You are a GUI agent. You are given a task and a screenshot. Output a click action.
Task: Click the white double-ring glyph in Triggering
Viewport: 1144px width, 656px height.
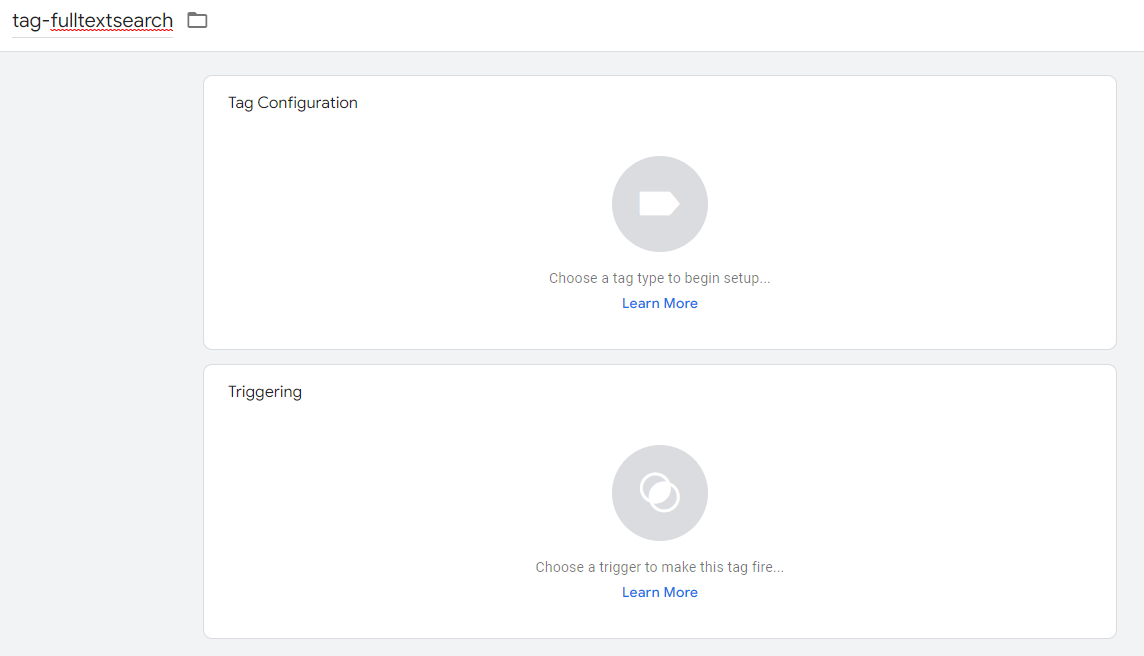(x=660, y=493)
